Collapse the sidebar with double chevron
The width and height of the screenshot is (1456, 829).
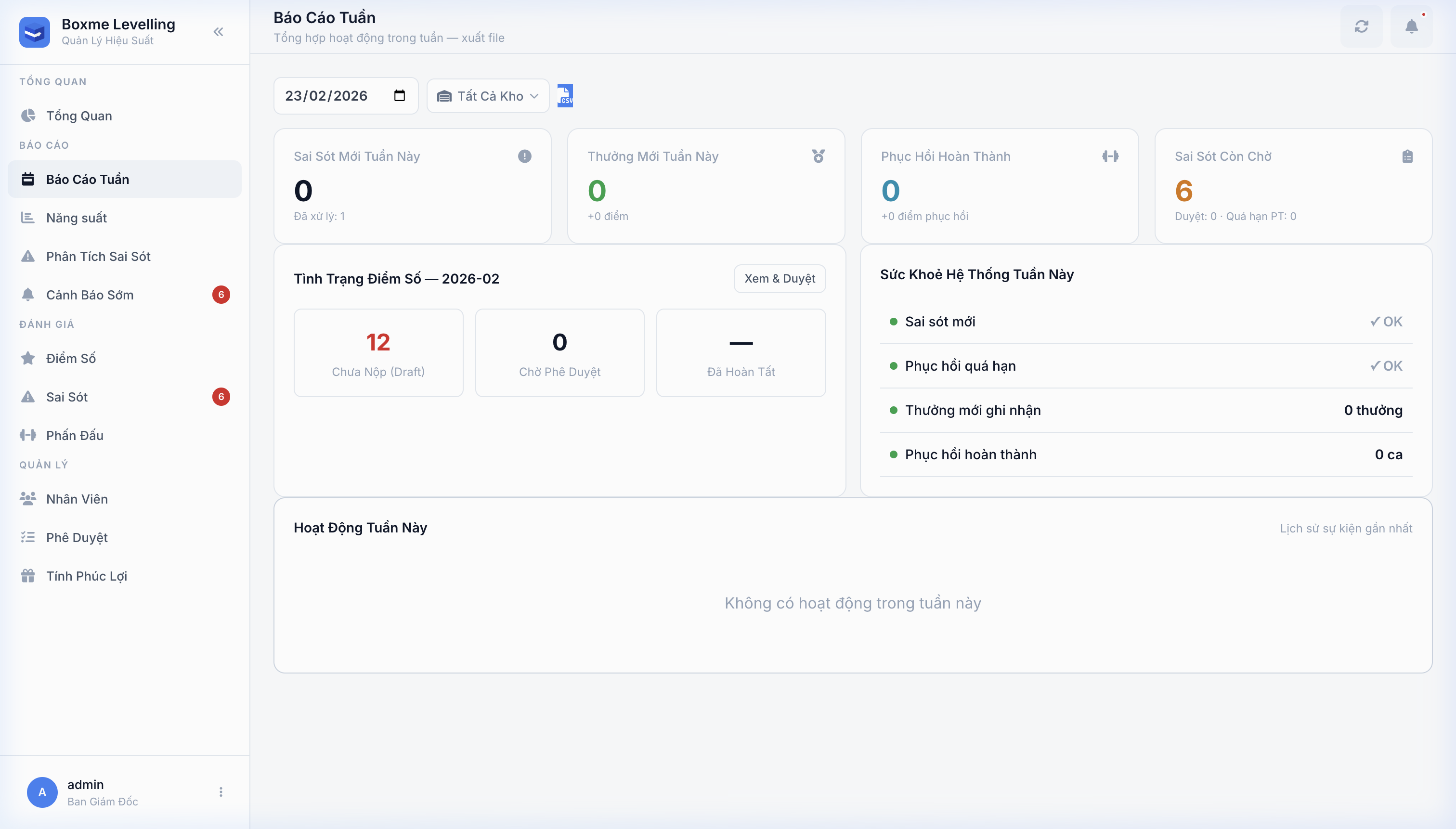pyautogui.click(x=218, y=32)
